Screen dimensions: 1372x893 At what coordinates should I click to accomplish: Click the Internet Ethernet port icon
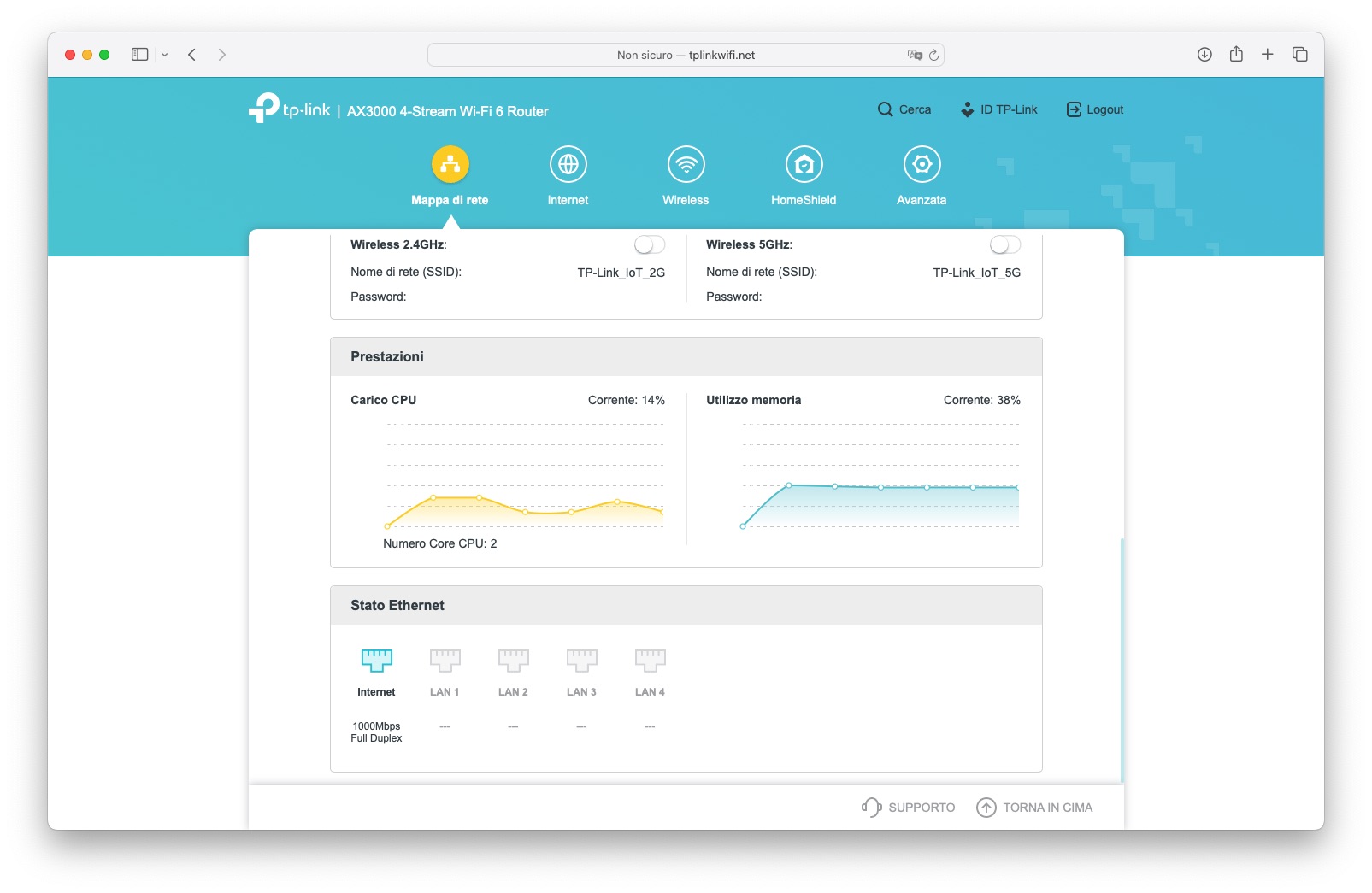376,660
